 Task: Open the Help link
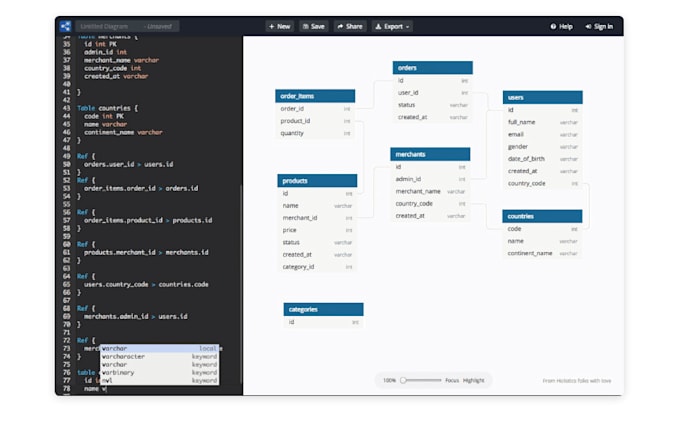click(x=562, y=26)
